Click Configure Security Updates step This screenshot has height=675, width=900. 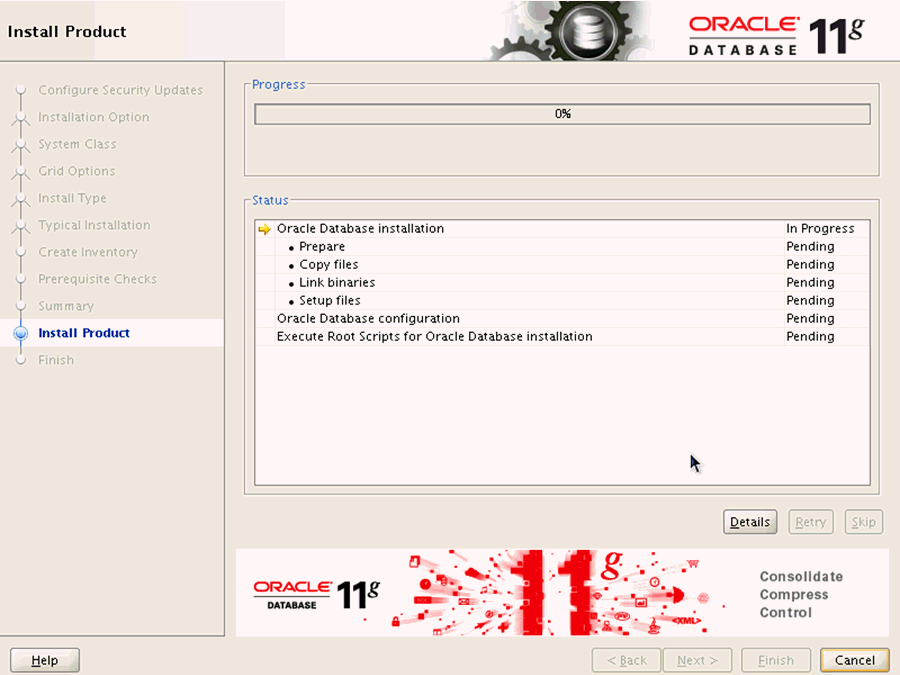pyautogui.click(x=121, y=90)
